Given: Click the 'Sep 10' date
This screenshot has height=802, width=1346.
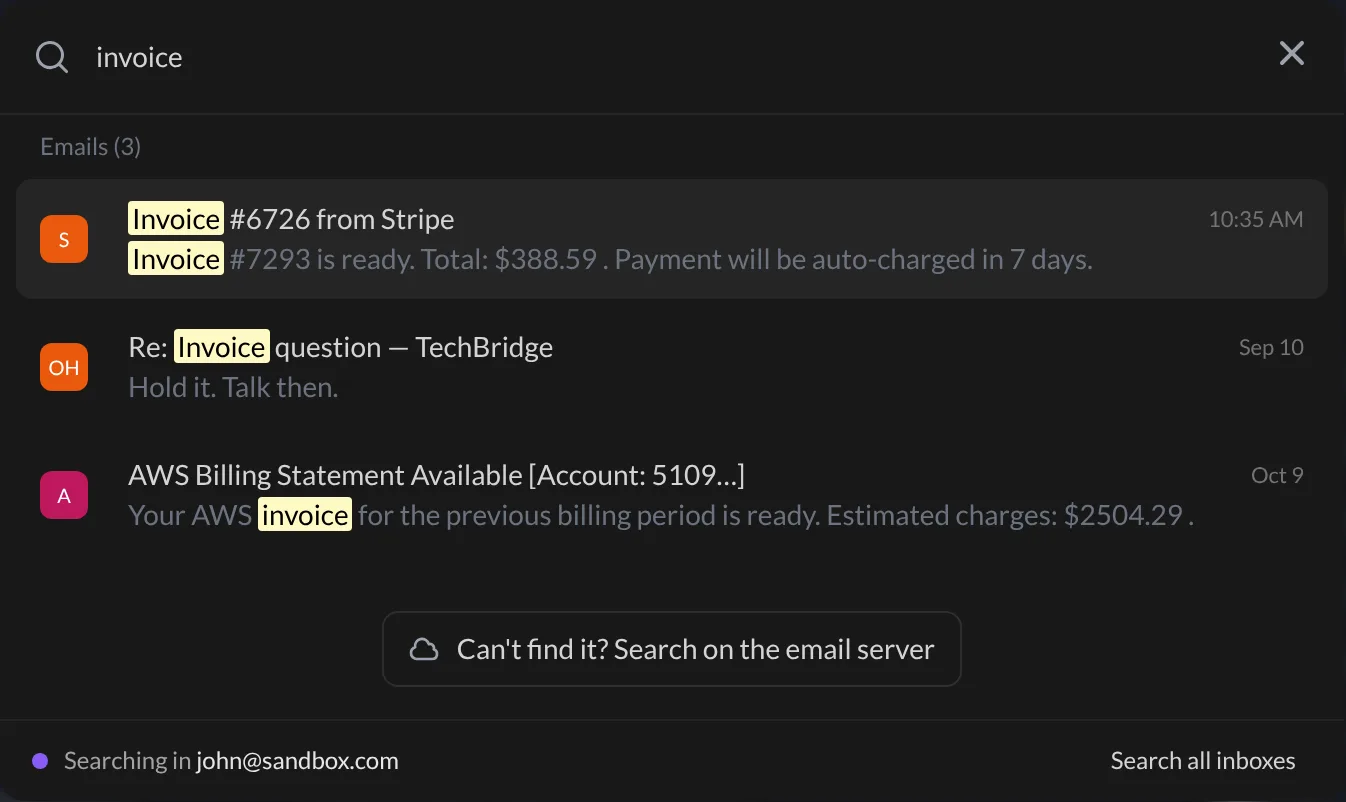Looking at the screenshot, I should [1271, 348].
